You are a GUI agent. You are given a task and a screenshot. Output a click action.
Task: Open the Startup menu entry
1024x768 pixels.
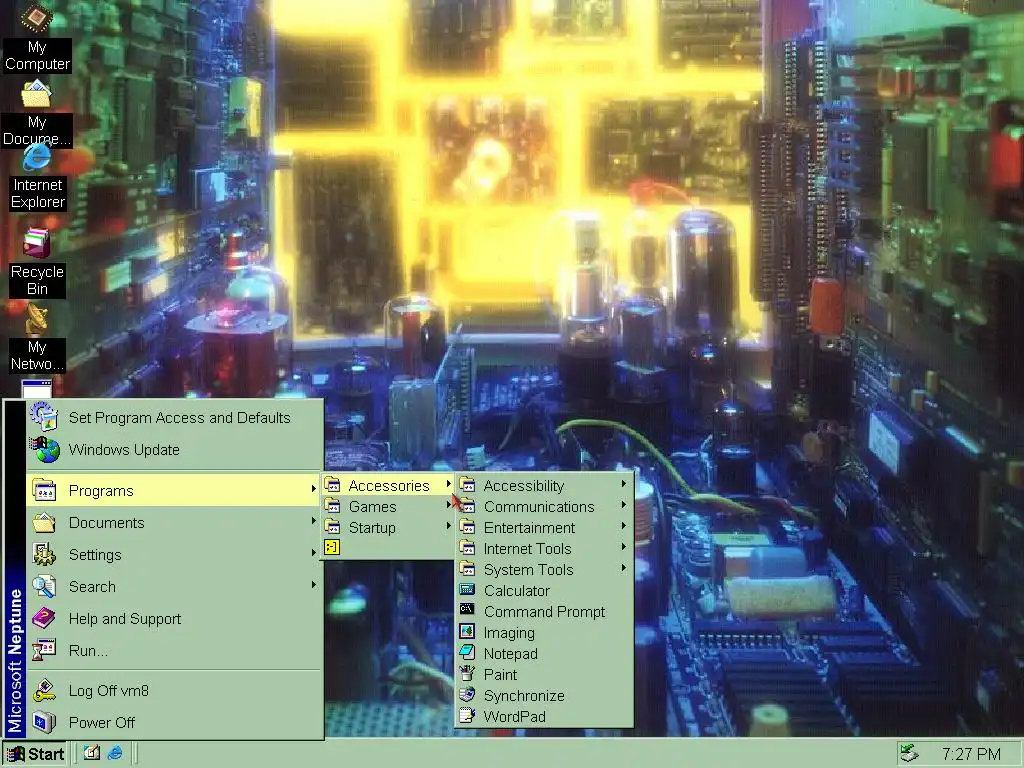(x=388, y=527)
